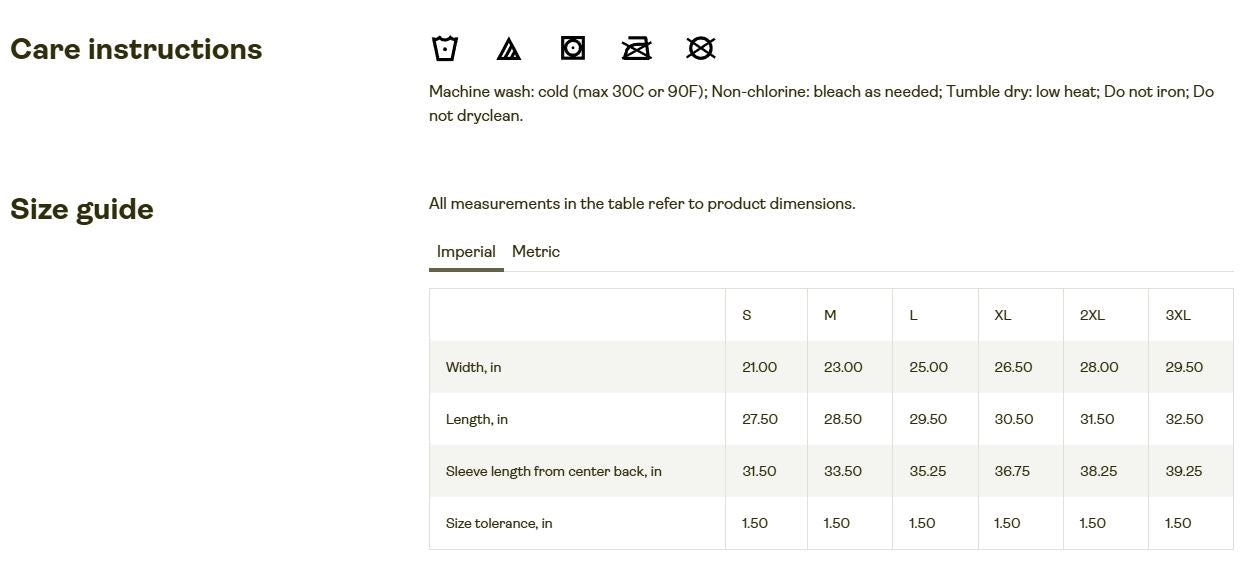Screen dimensions: 1244x571
Task: Click the 2XL column header
Action: coord(1092,315)
